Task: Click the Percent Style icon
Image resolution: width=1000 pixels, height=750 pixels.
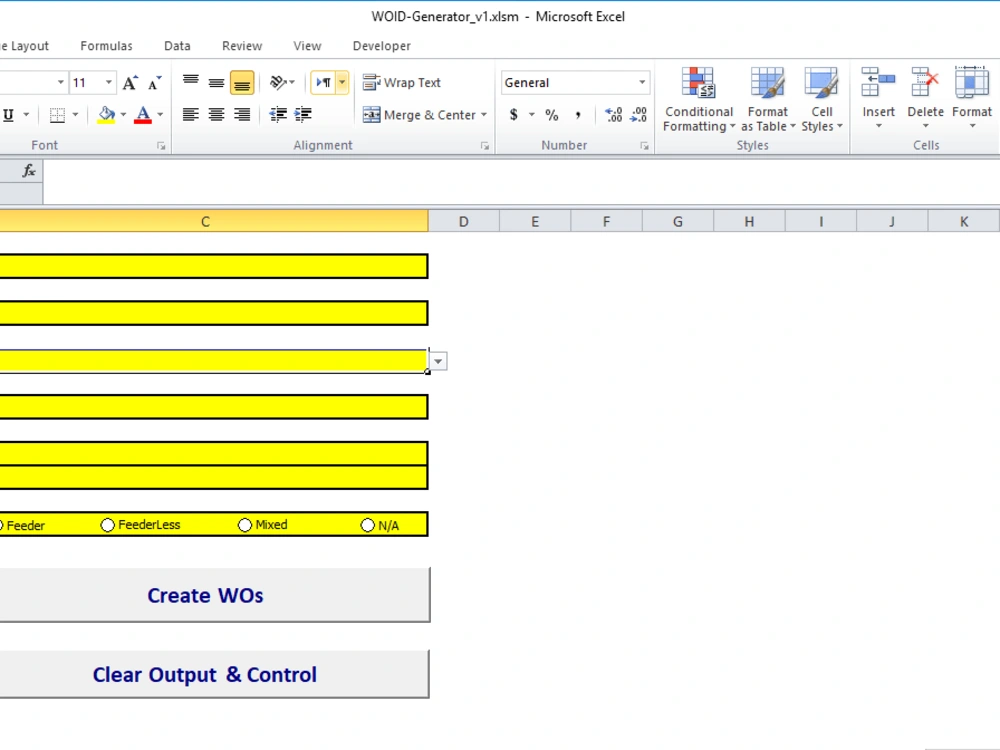Action: pyautogui.click(x=551, y=115)
